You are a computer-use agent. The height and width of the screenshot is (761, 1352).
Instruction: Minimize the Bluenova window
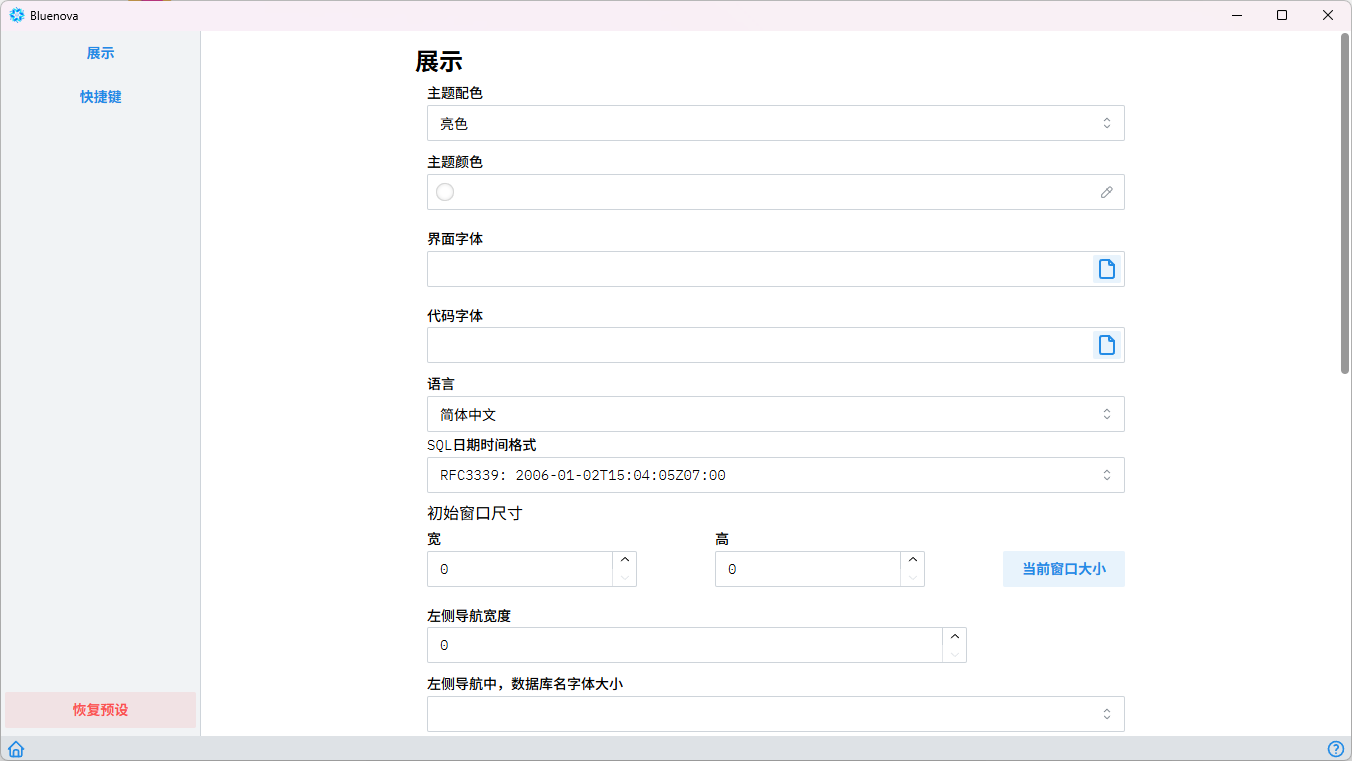point(1237,15)
